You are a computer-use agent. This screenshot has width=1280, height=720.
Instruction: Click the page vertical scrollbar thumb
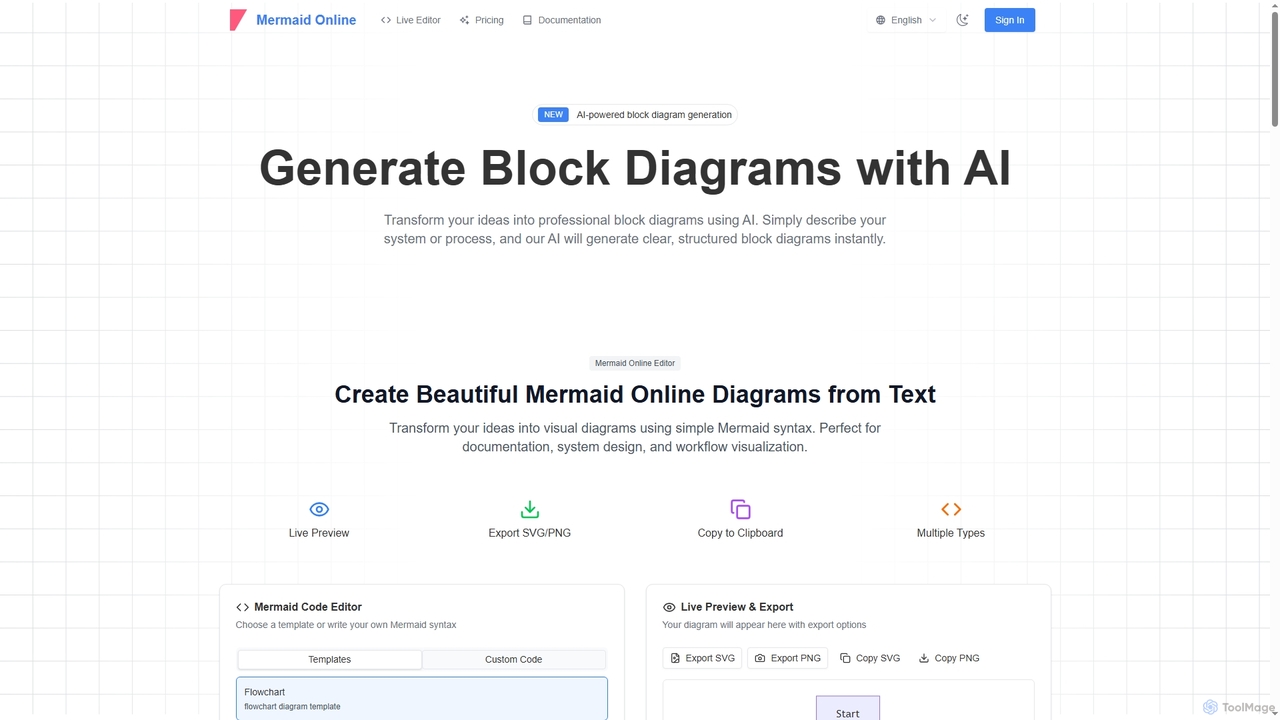click(1274, 67)
